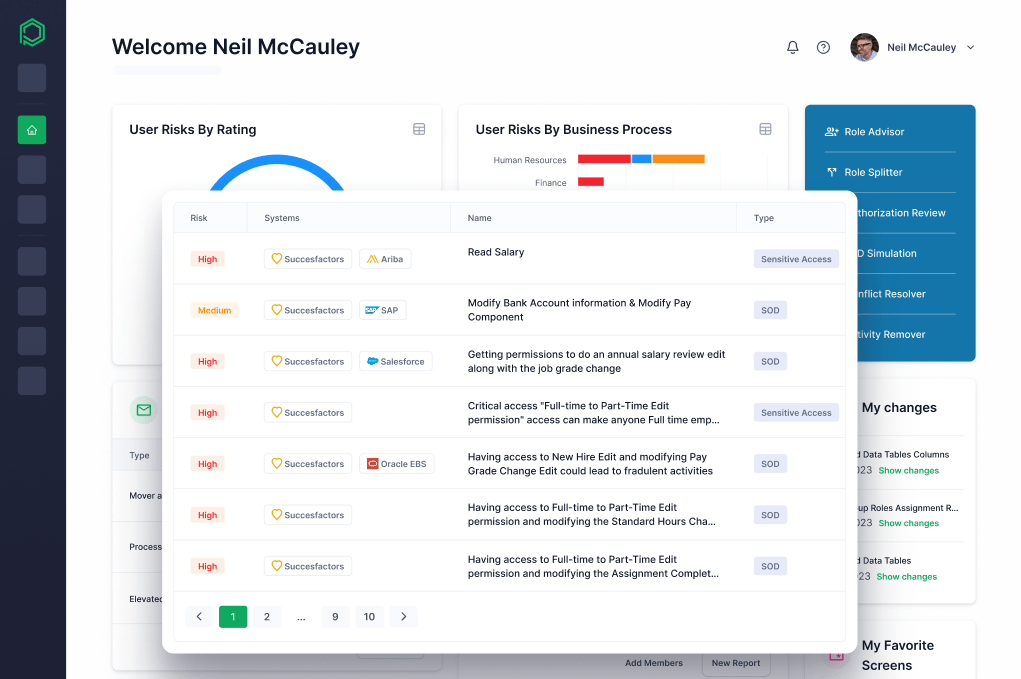The image size is (1021, 679).
Task: Expand the Neil McCauley user dropdown arrow
Action: point(970,47)
